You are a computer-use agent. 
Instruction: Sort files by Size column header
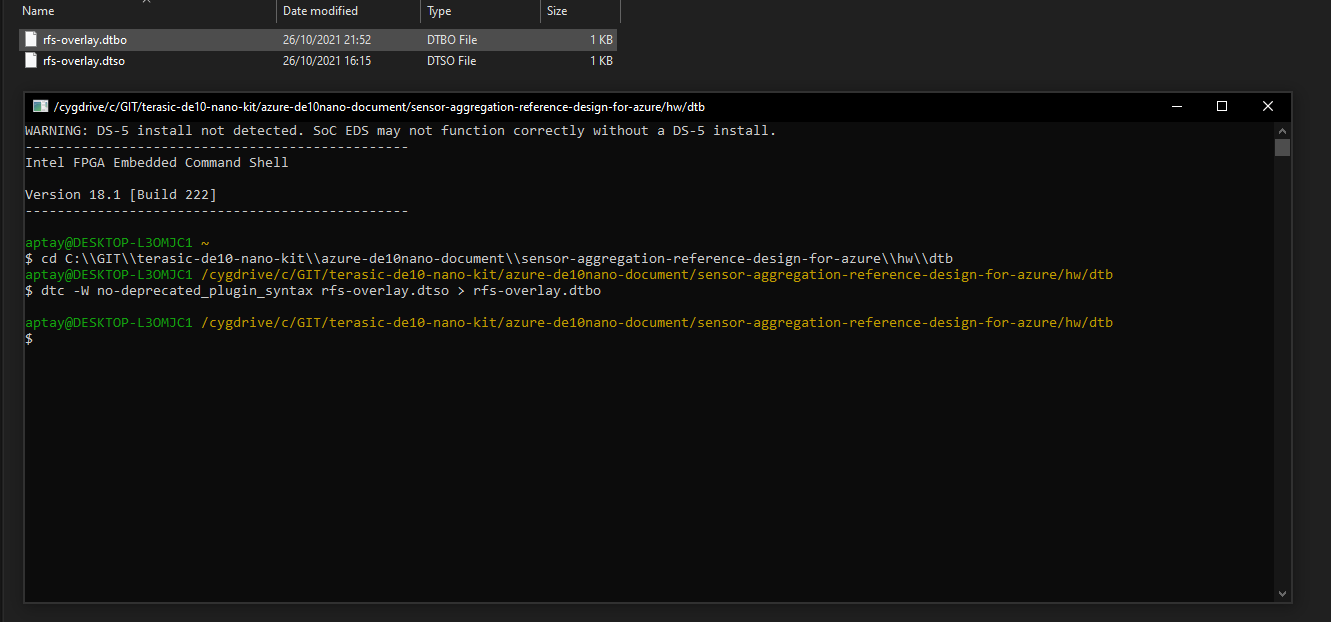[x=557, y=11]
